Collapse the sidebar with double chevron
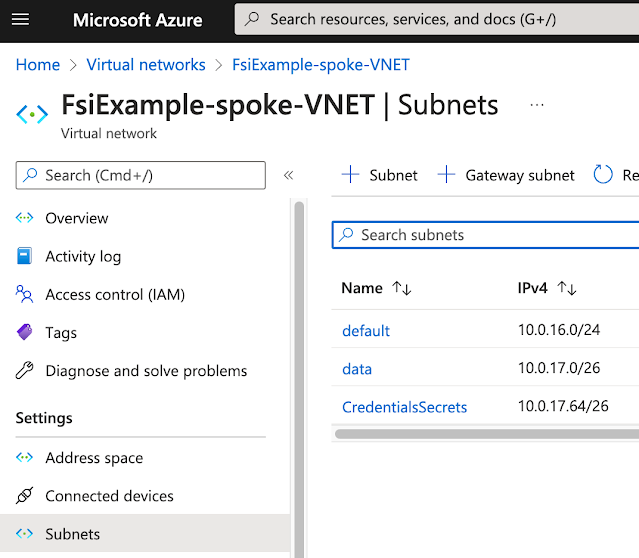Viewport: 639px width, 558px height. point(288,175)
